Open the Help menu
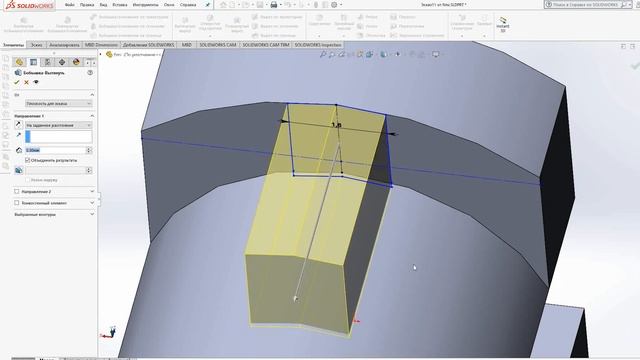640x360 pixels. tap(188, 5)
